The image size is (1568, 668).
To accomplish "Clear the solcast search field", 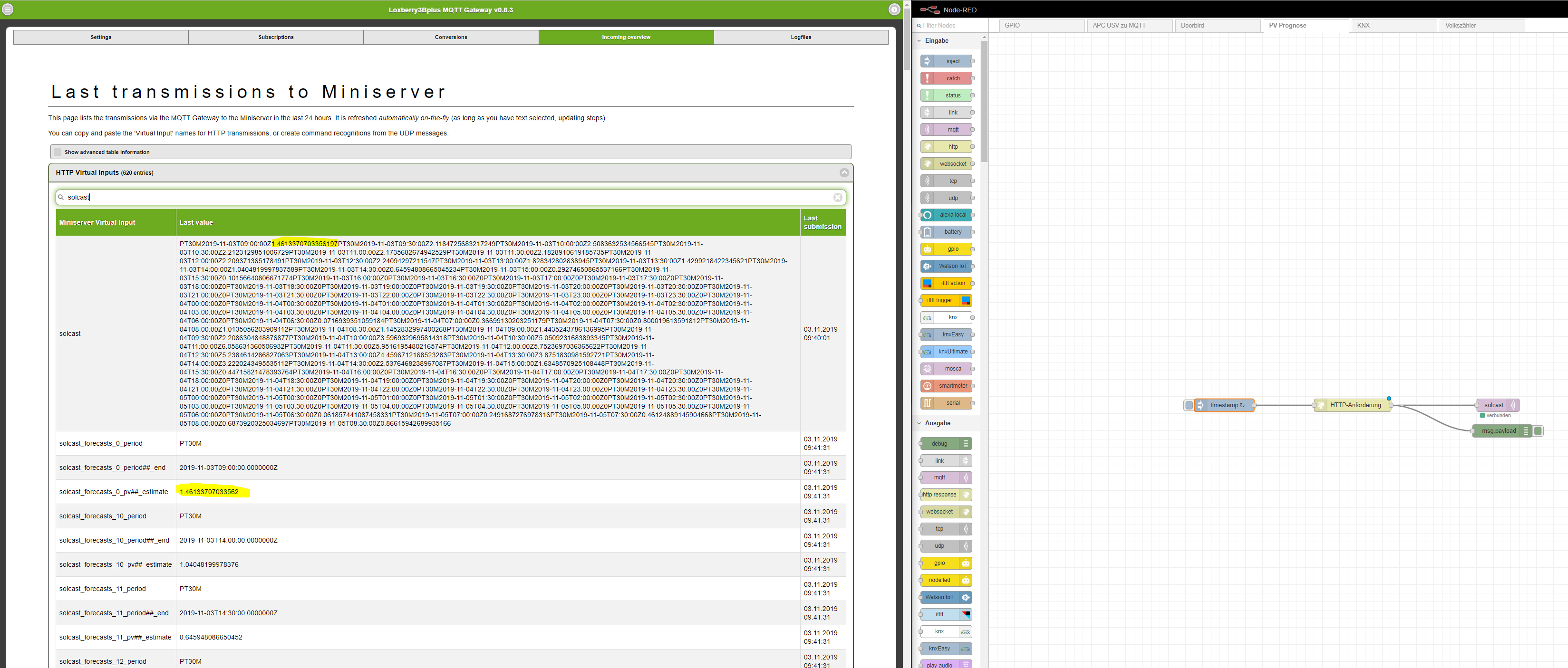I will (x=838, y=197).
